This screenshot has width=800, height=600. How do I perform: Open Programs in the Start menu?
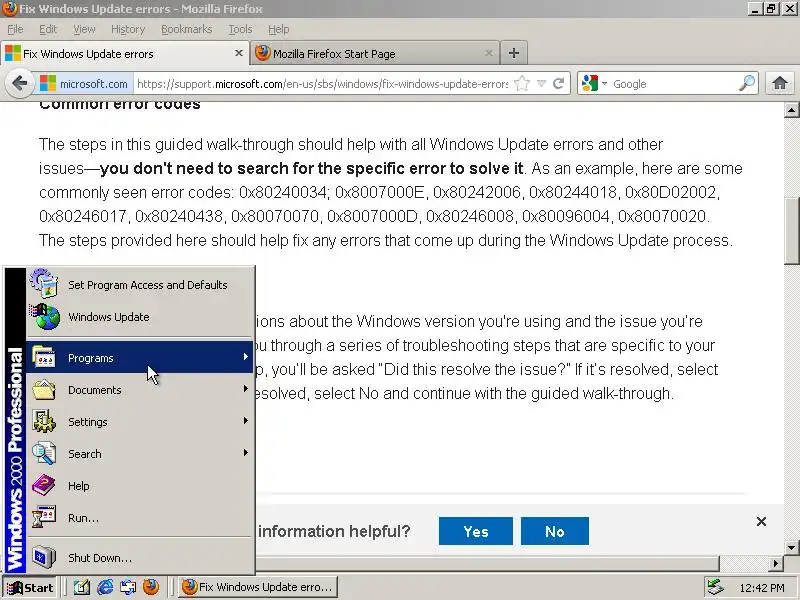click(140, 358)
